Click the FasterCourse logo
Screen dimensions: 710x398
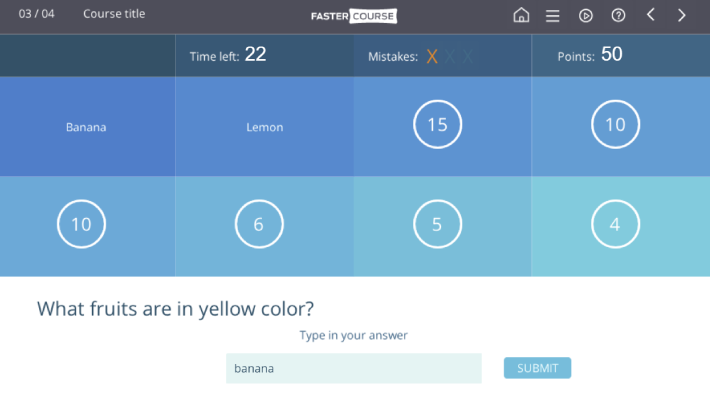[354, 16]
